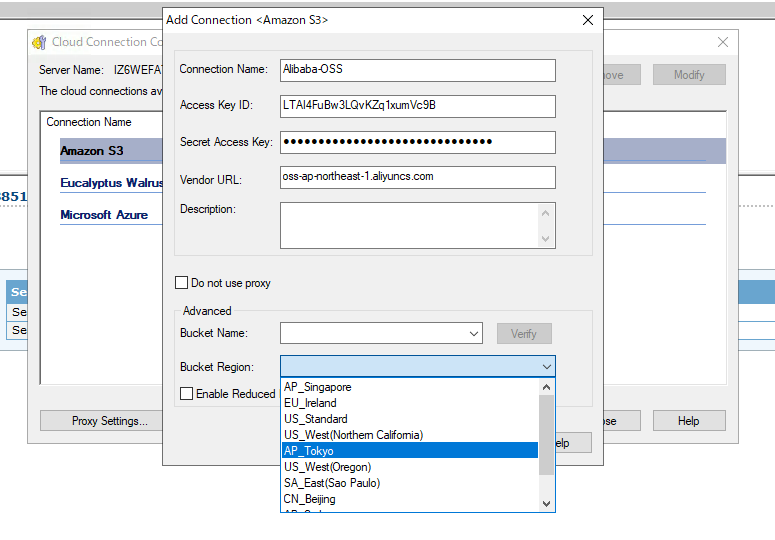This screenshot has width=775, height=540.
Task: Select SA_East(Sao Paulo) option
Action: pyautogui.click(x=410, y=483)
